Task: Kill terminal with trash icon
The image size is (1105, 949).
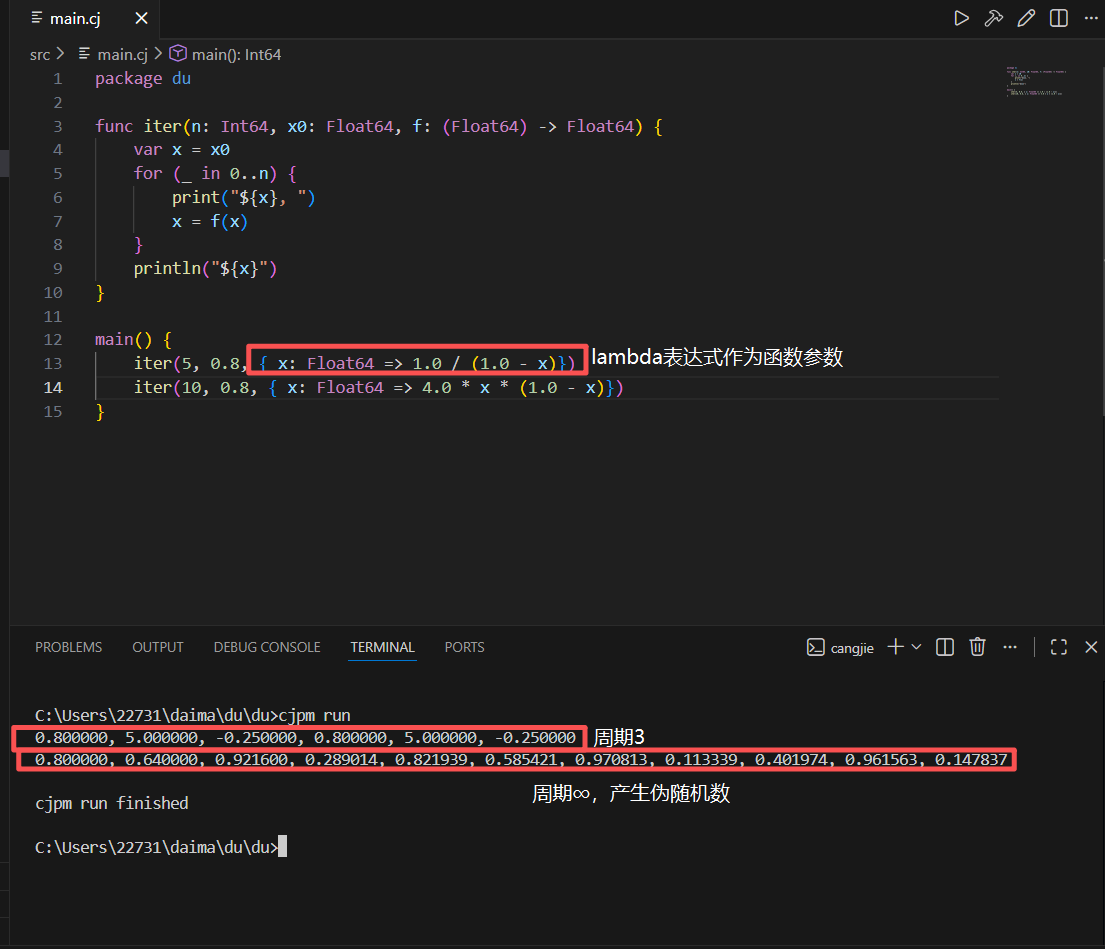Action: coord(977,647)
